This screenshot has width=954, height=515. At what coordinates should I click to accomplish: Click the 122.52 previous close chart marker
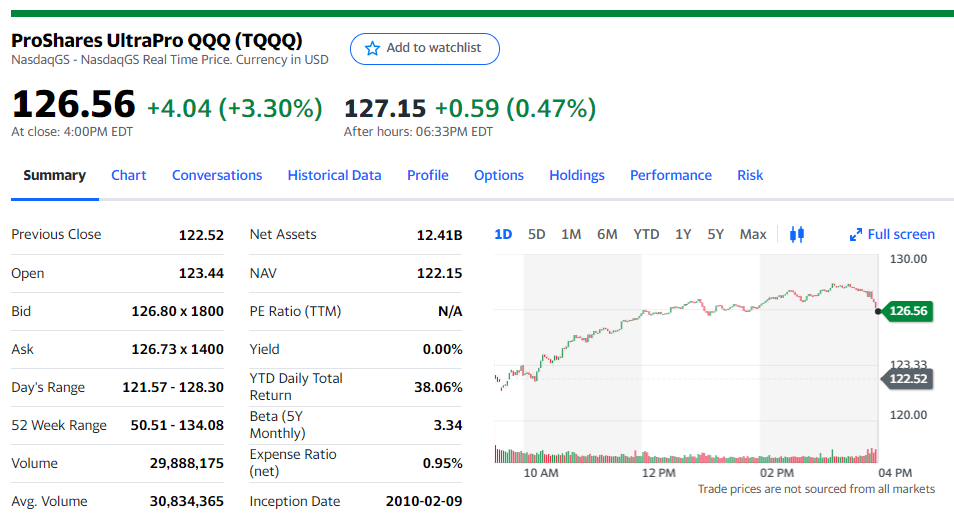coord(907,379)
